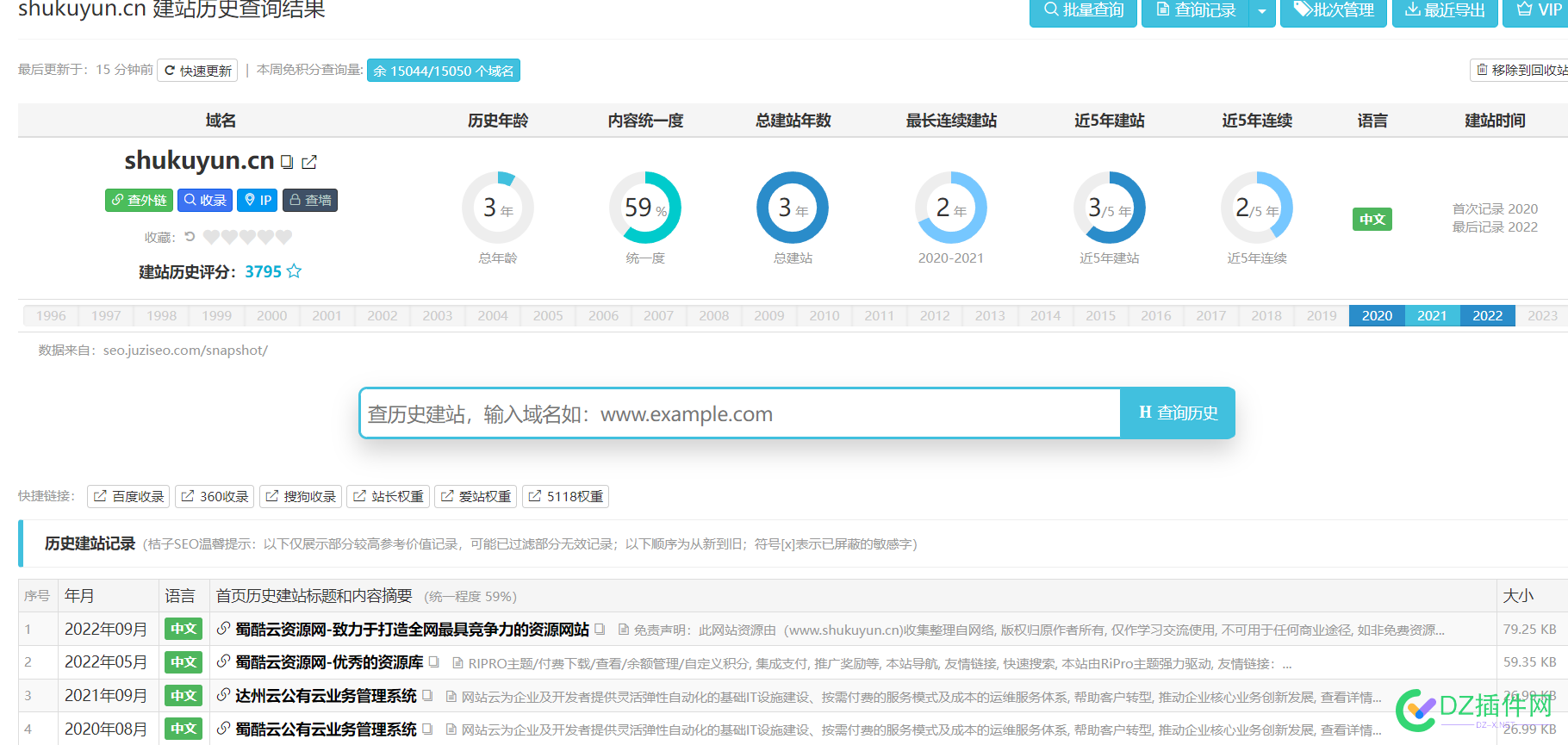Click the 余 15044/15050 个域名 badge
The image size is (1568, 745).
click(444, 71)
